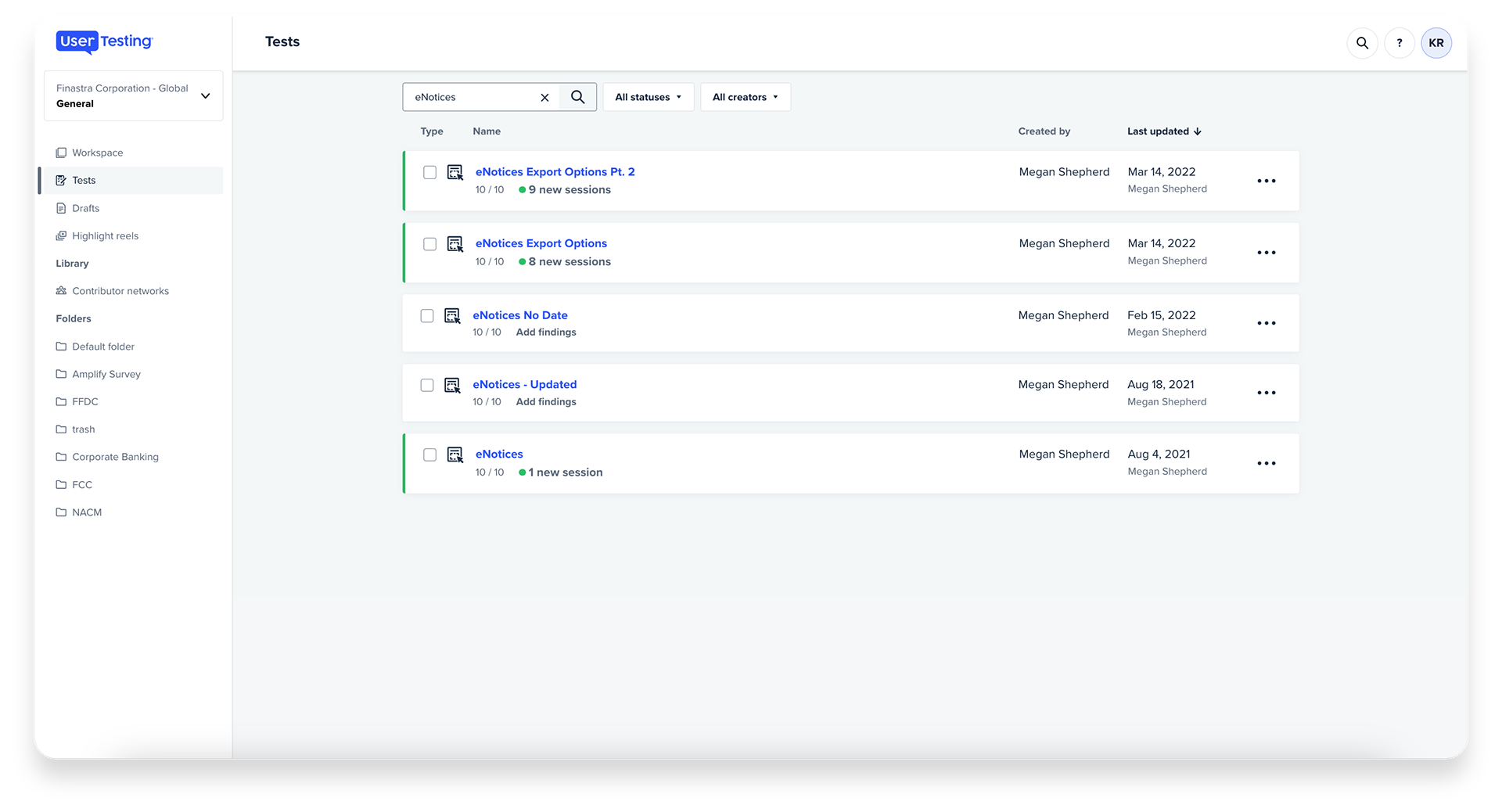Image resolution: width=1502 pixels, height=812 pixels.
Task: Check the box for eNotices Export Options (8 new sessions)
Action: point(429,244)
